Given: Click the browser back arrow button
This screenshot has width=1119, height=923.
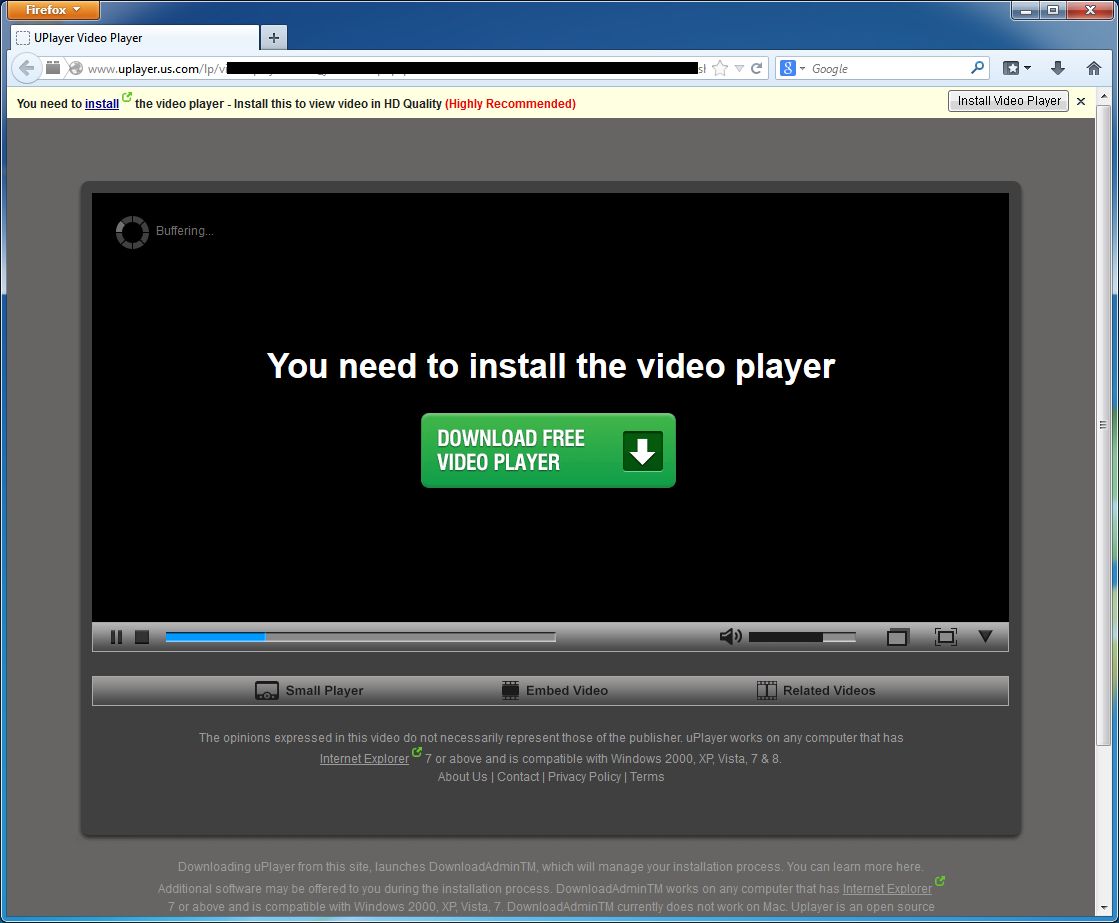Looking at the screenshot, I should pyautogui.click(x=26, y=69).
